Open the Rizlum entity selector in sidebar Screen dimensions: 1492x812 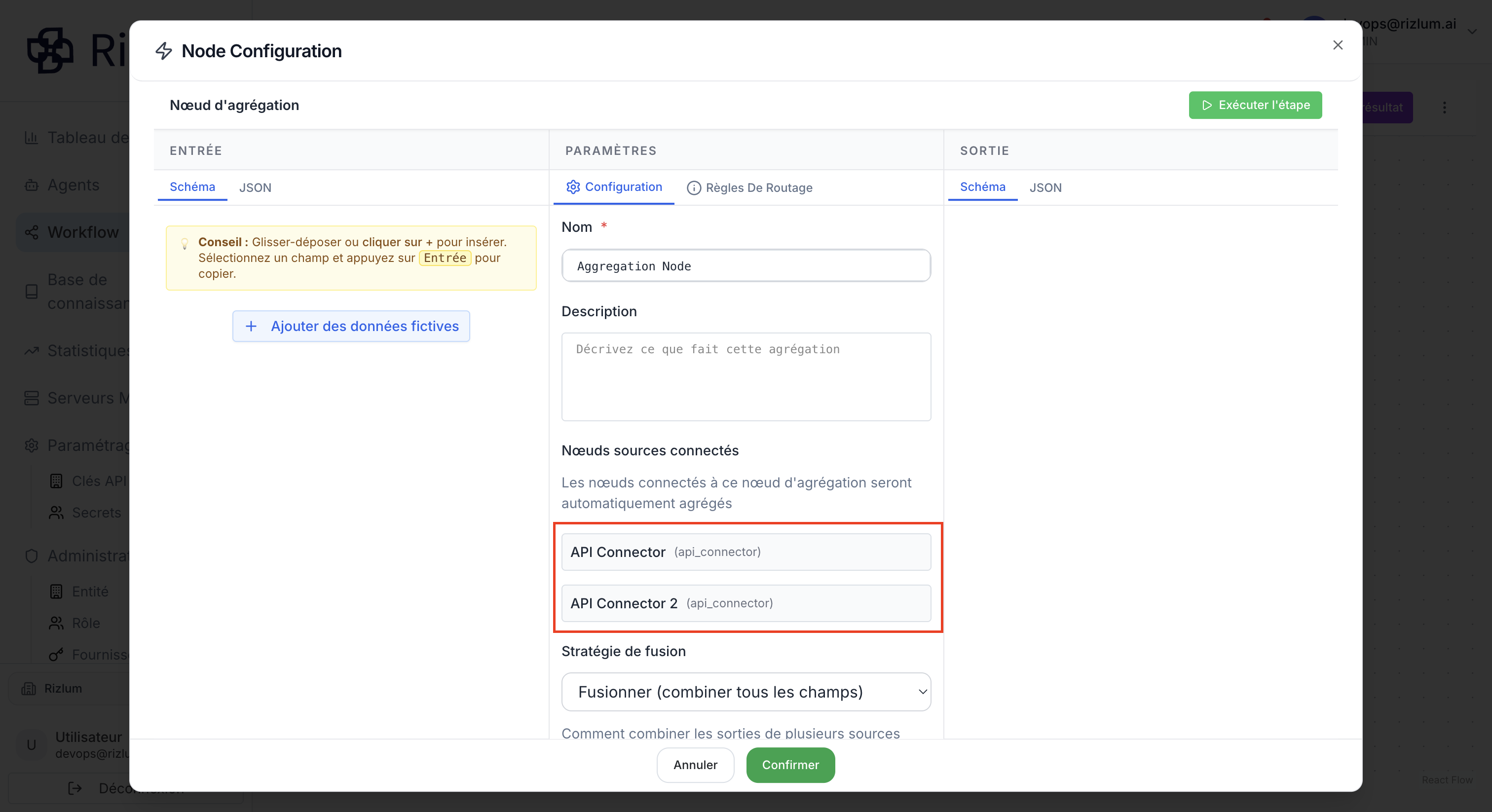(x=69, y=689)
